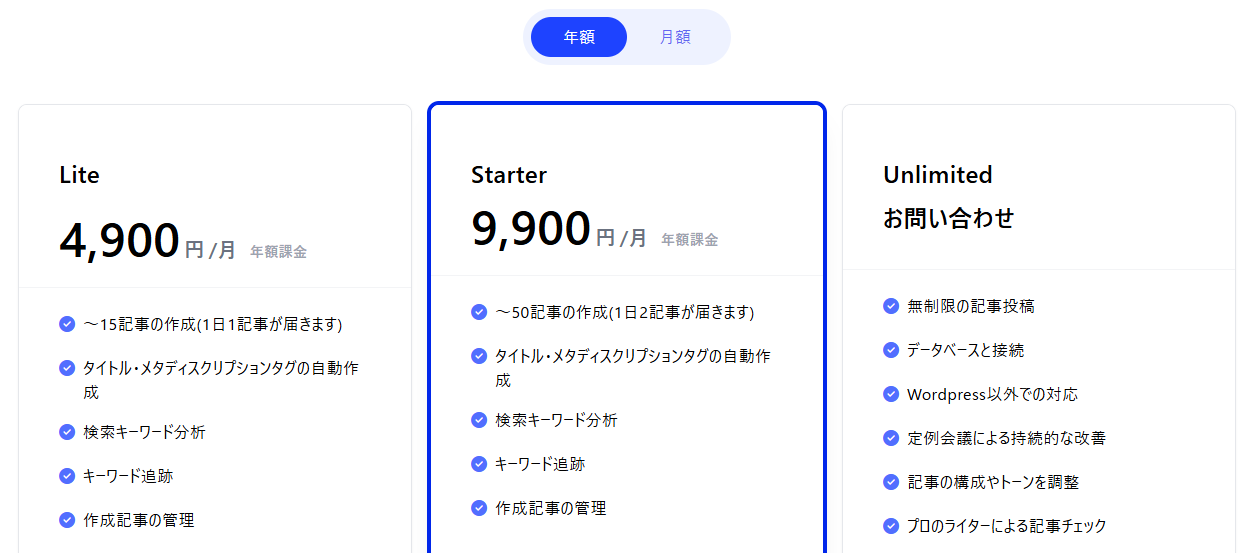The image size is (1250, 553).
Task: Select the Unlimited plan heading
Action: tap(938, 175)
